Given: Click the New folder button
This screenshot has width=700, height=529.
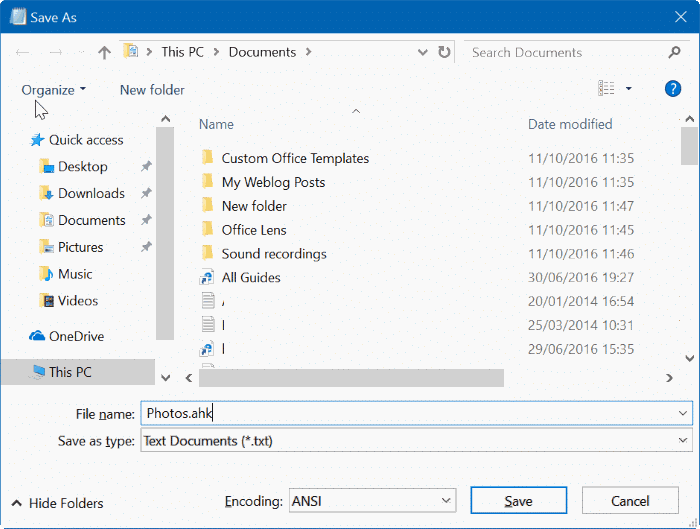Looking at the screenshot, I should pos(152,90).
